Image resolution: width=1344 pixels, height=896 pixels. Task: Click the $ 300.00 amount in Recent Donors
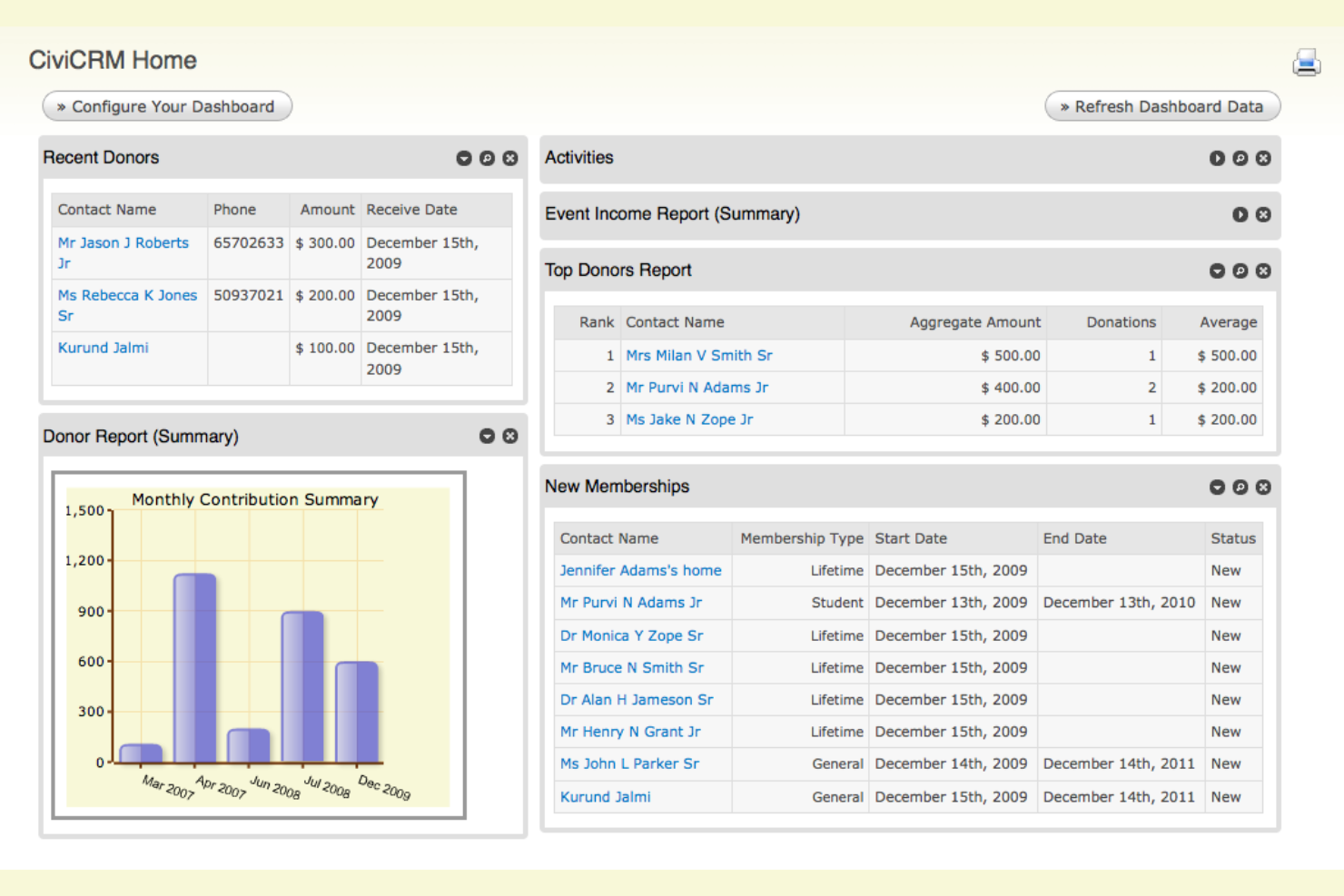click(325, 243)
